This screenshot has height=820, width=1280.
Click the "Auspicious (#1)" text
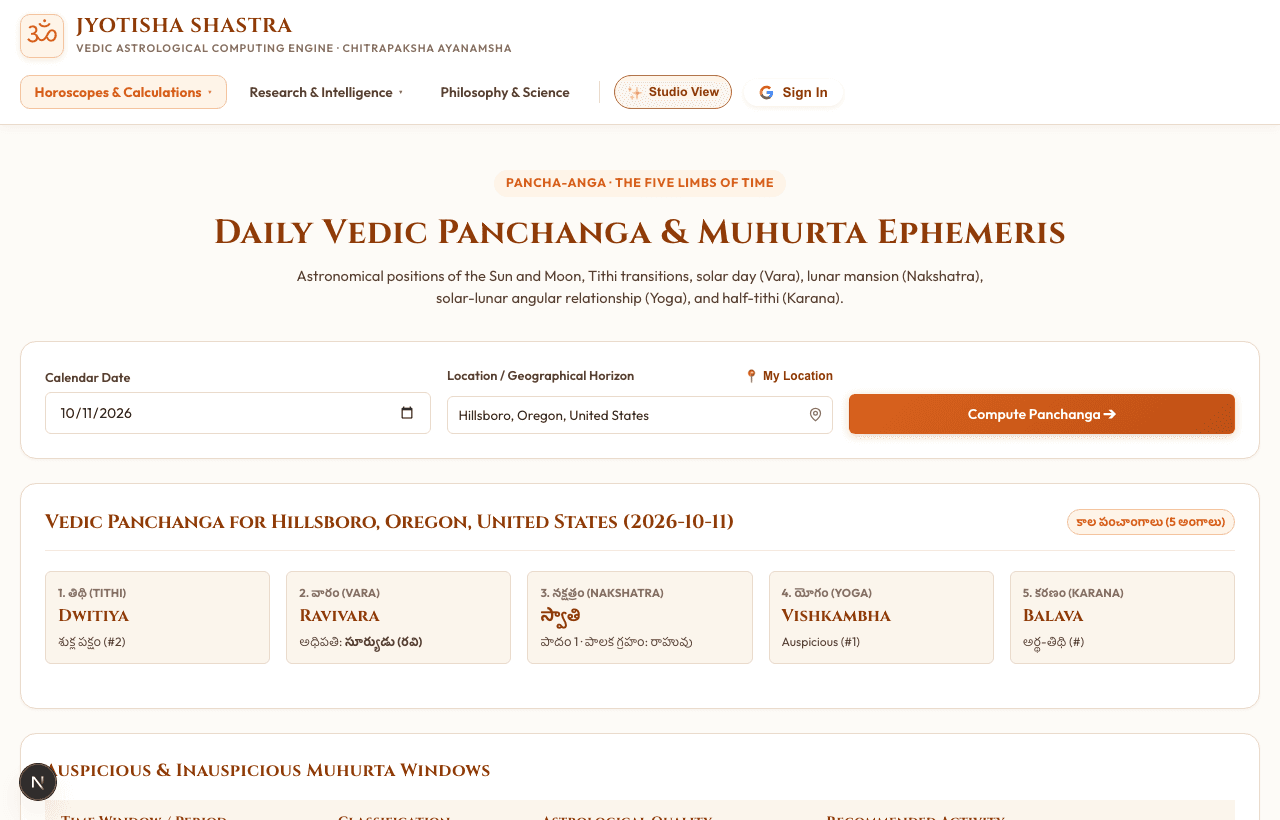point(821,642)
